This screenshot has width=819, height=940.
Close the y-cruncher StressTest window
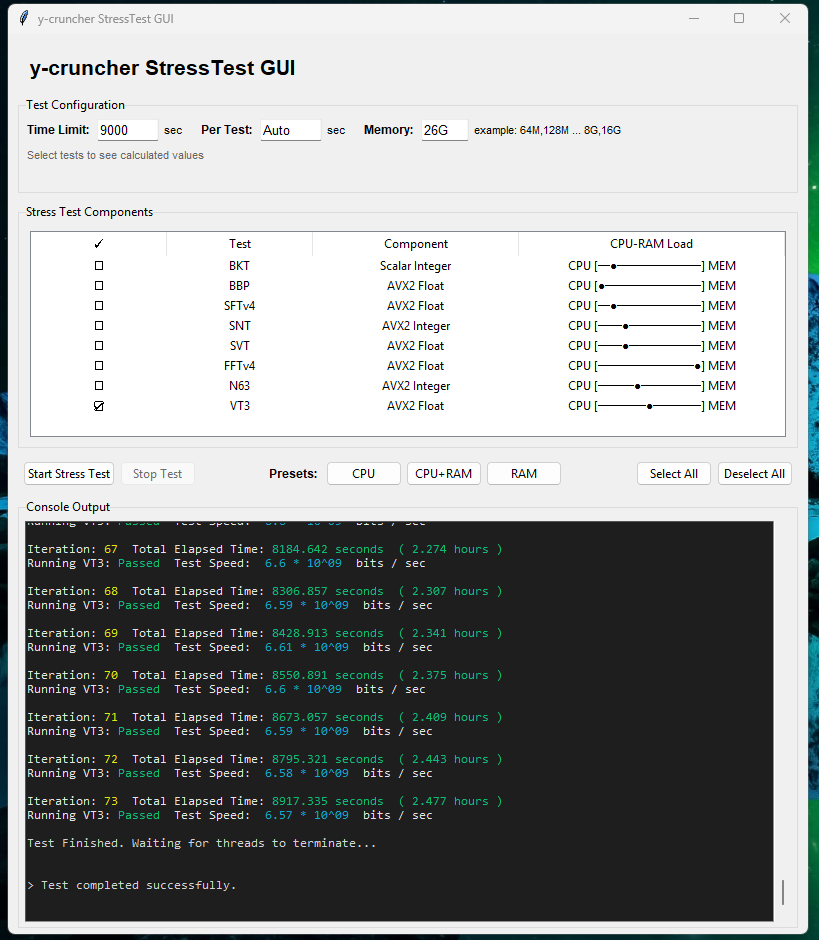785,19
